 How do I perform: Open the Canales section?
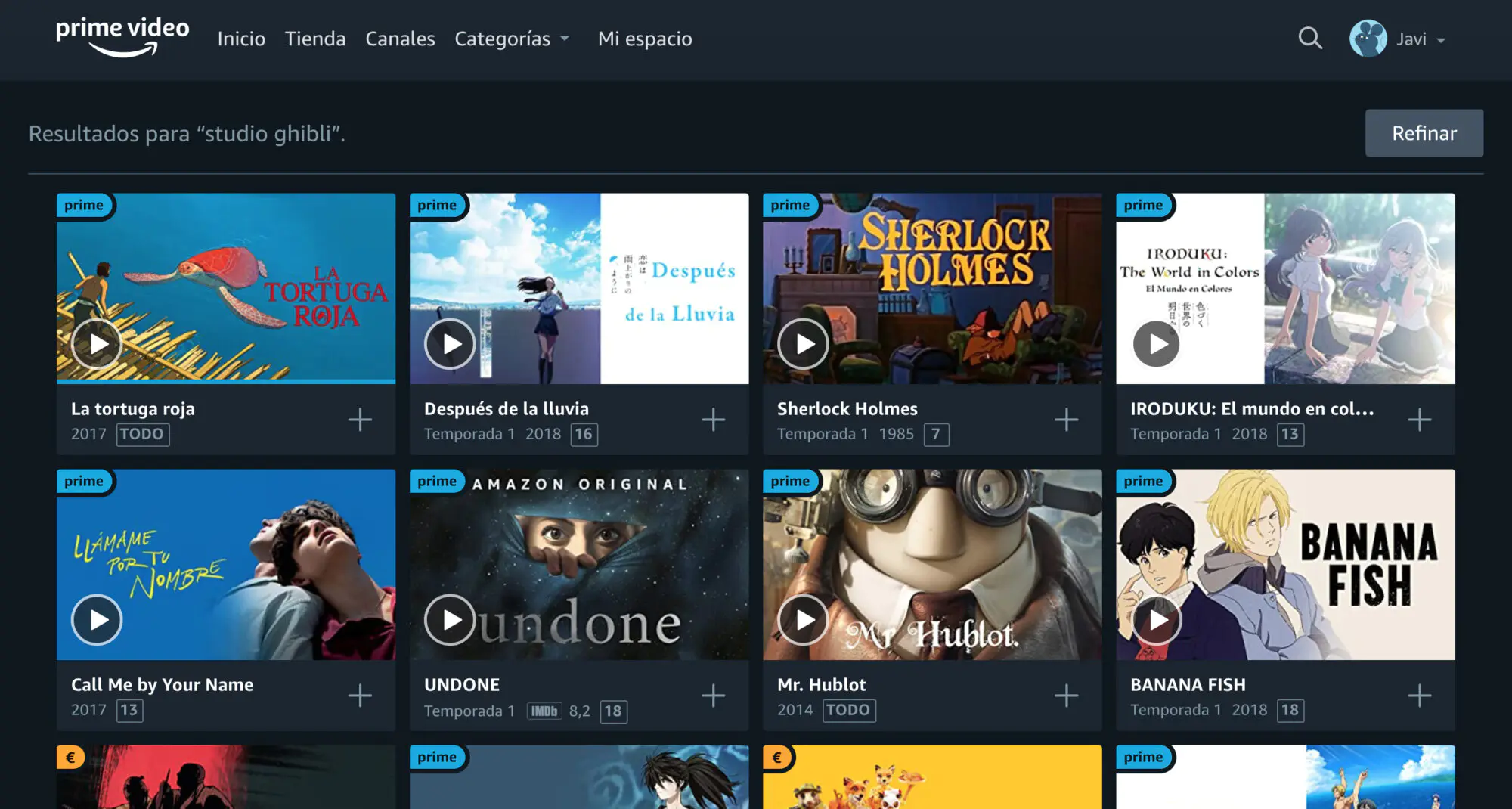pyautogui.click(x=400, y=39)
